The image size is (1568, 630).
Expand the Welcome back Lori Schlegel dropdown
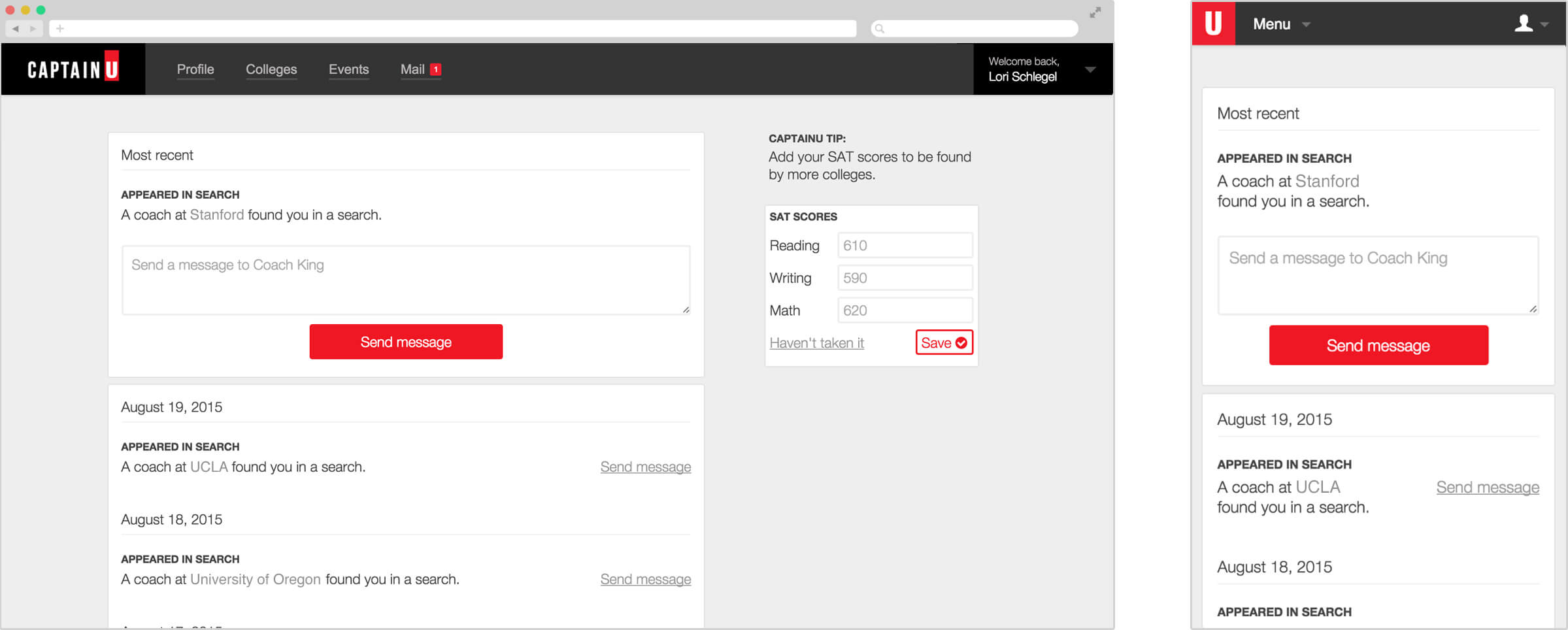tap(1090, 69)
